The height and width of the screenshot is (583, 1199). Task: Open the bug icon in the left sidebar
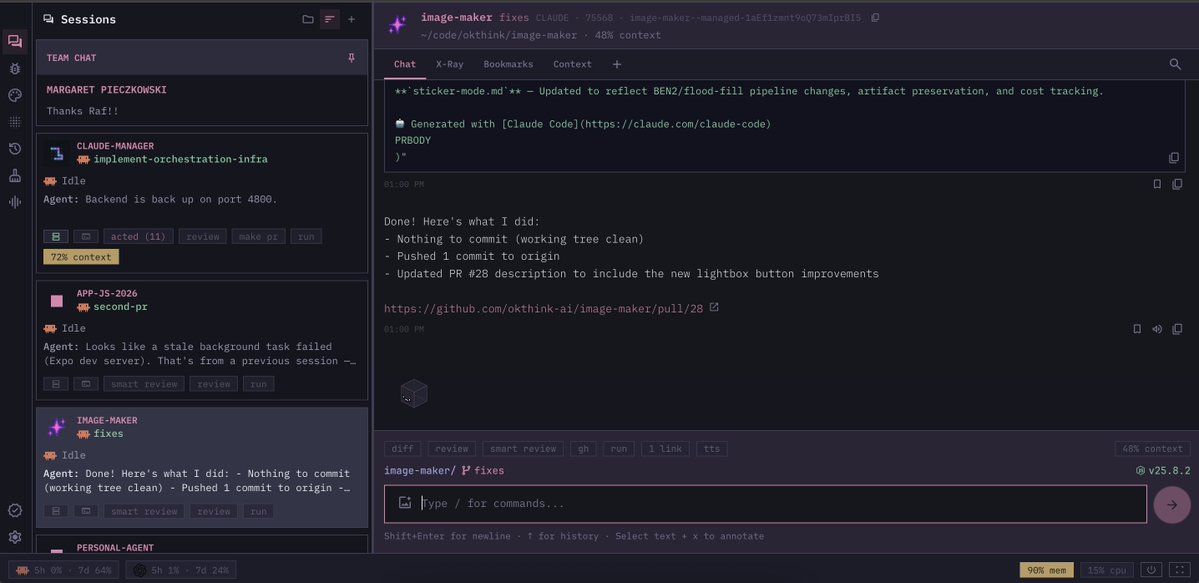point(15,69)
